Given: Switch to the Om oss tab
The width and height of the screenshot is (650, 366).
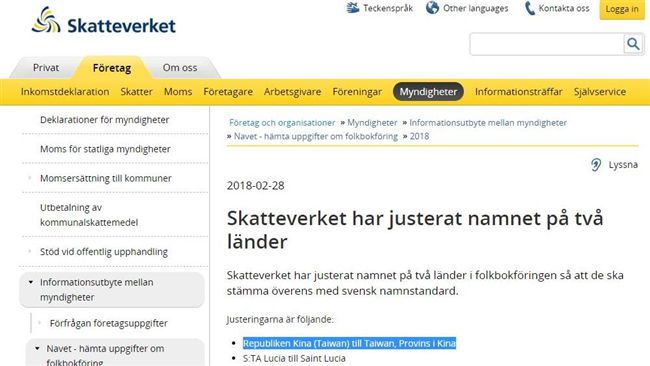Looking at the screenshot, I should (180, 68).
